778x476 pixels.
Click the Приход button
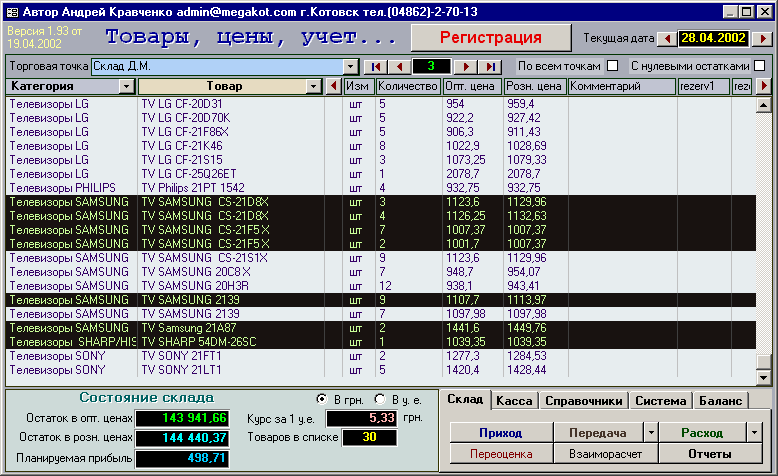coord(501,433)
